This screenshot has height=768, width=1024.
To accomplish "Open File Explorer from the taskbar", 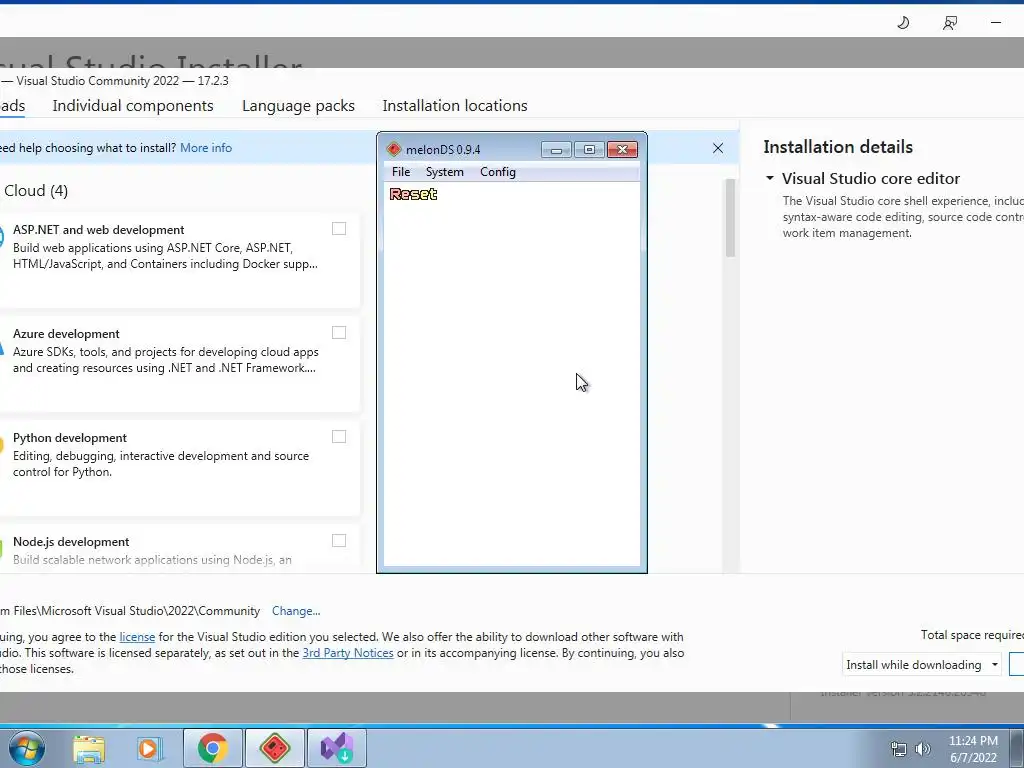I will (x=89, y=748).
